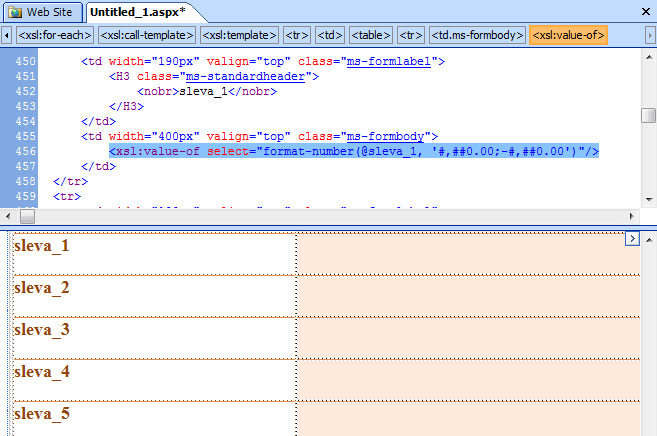Click the sleva_4 label in design view

41,372
